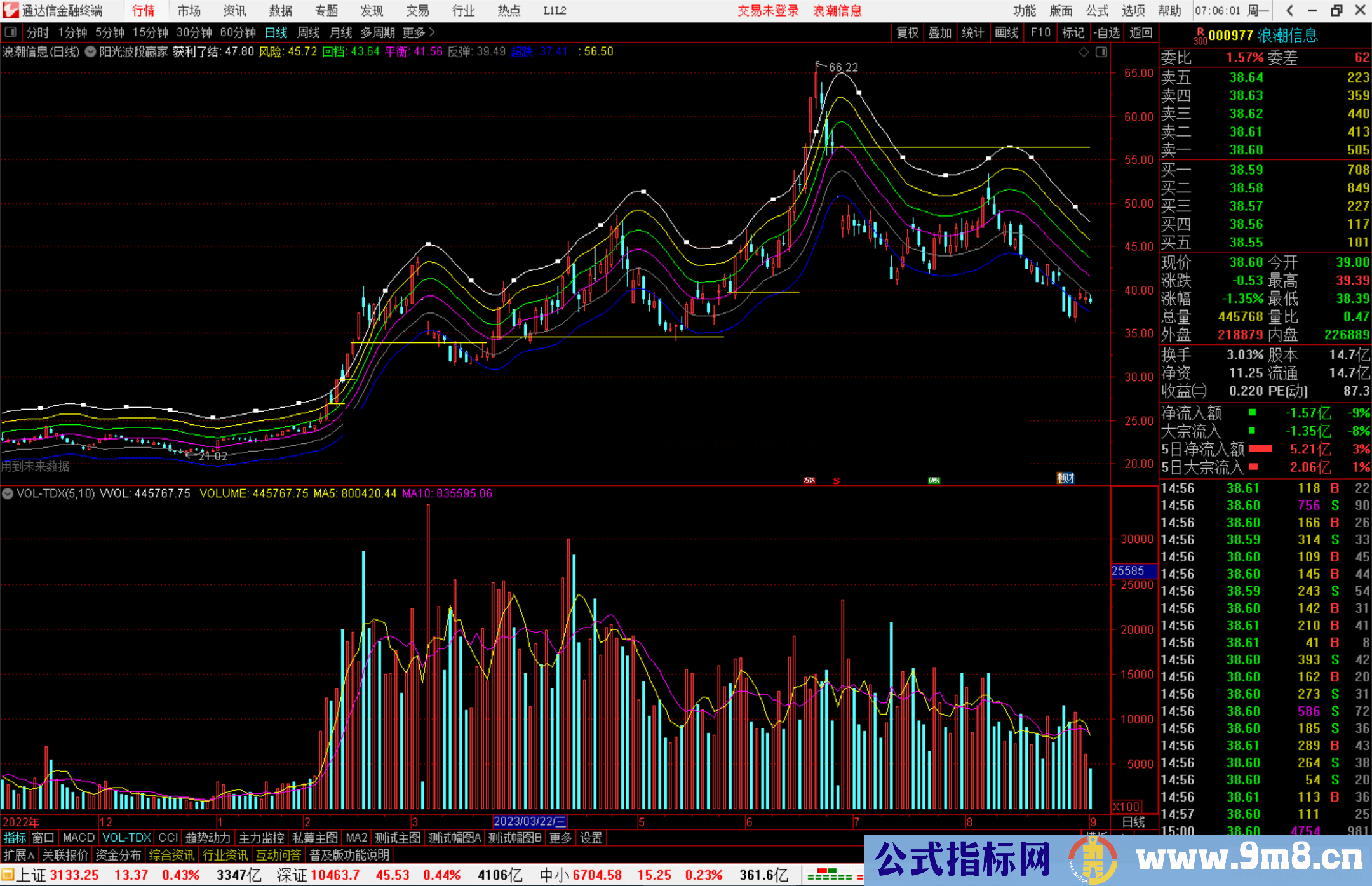This screenshot has height=886, width=1372.
Task: Click the 2023/03/22 date marker on timeline
Action: pos(530,822)
